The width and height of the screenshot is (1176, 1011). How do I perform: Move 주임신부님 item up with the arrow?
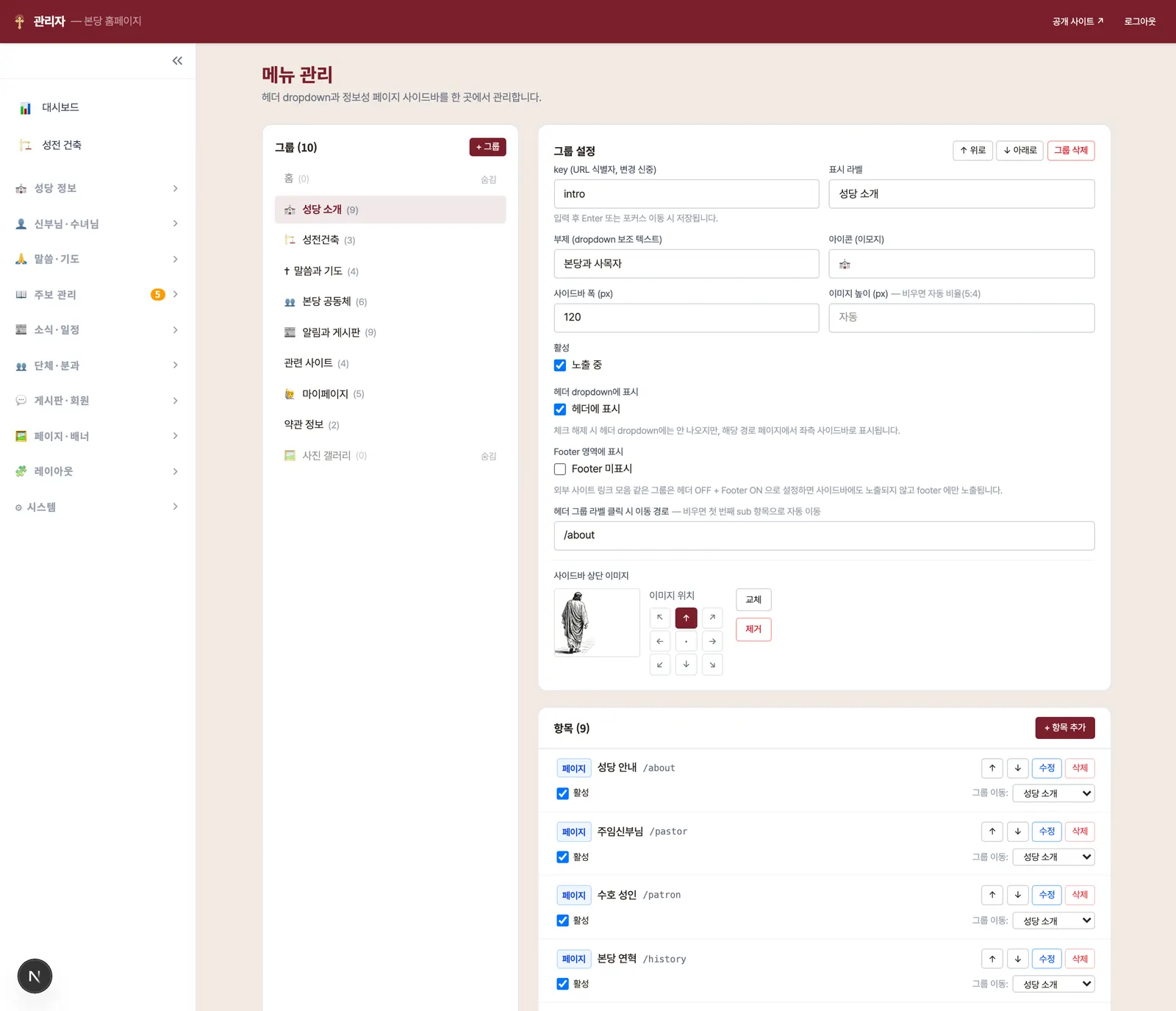pyautogui.click(x=992, y=832)
